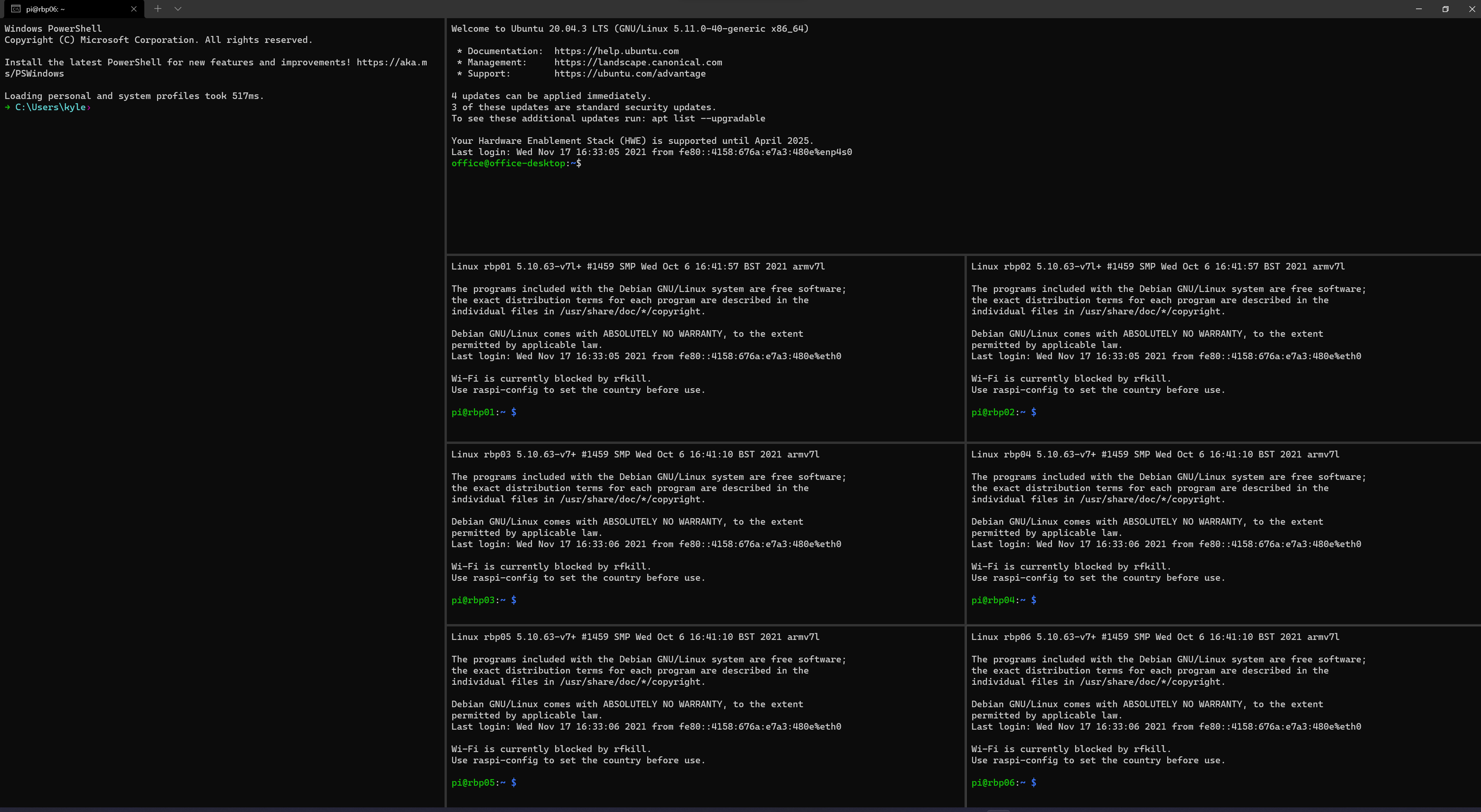Click 'Use raspi-config' line in rbp06 pane
The image size is (1481, 812).
pos(1098,760)
